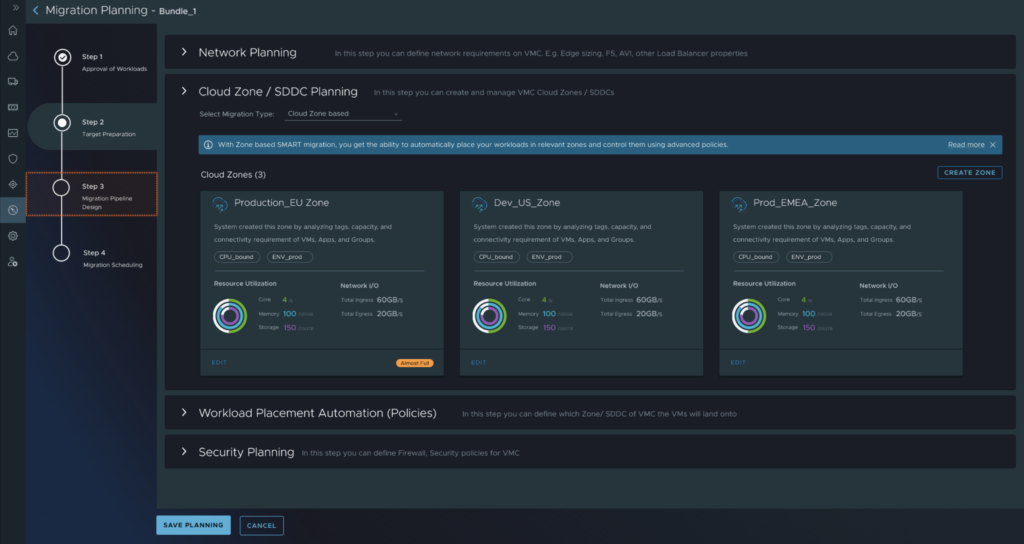Click the Dev_US_Zone cloud icon
Viewport: 1024px width, 544px height.
click(479, 204)
